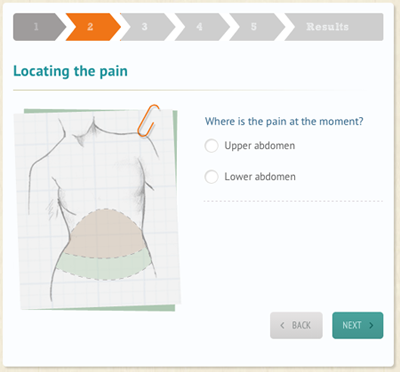Jump to step 4 in progress bar

click(x=202, y=27)
